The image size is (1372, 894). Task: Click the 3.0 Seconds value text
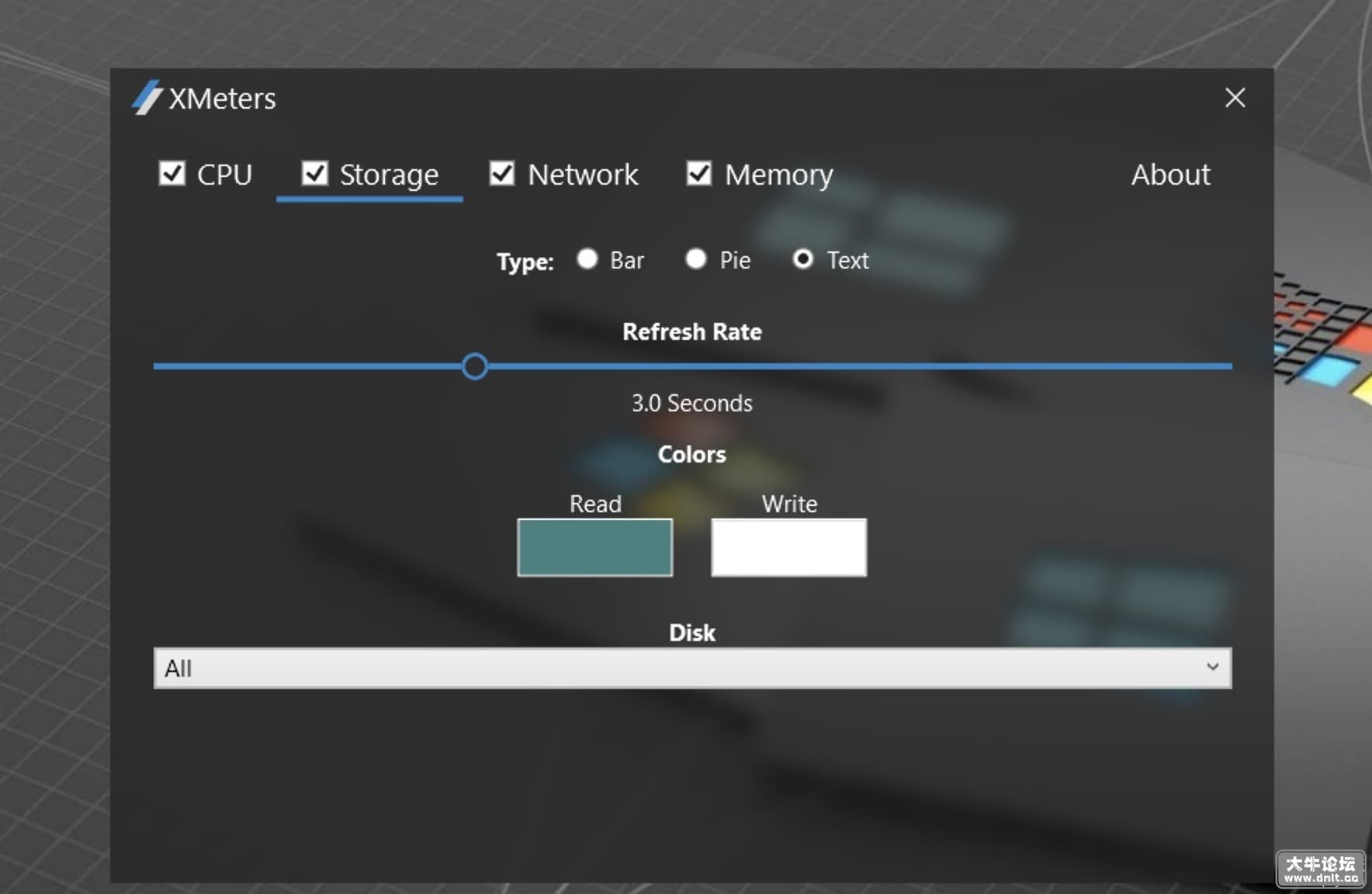pyautogui.click(x=691, y=403)
